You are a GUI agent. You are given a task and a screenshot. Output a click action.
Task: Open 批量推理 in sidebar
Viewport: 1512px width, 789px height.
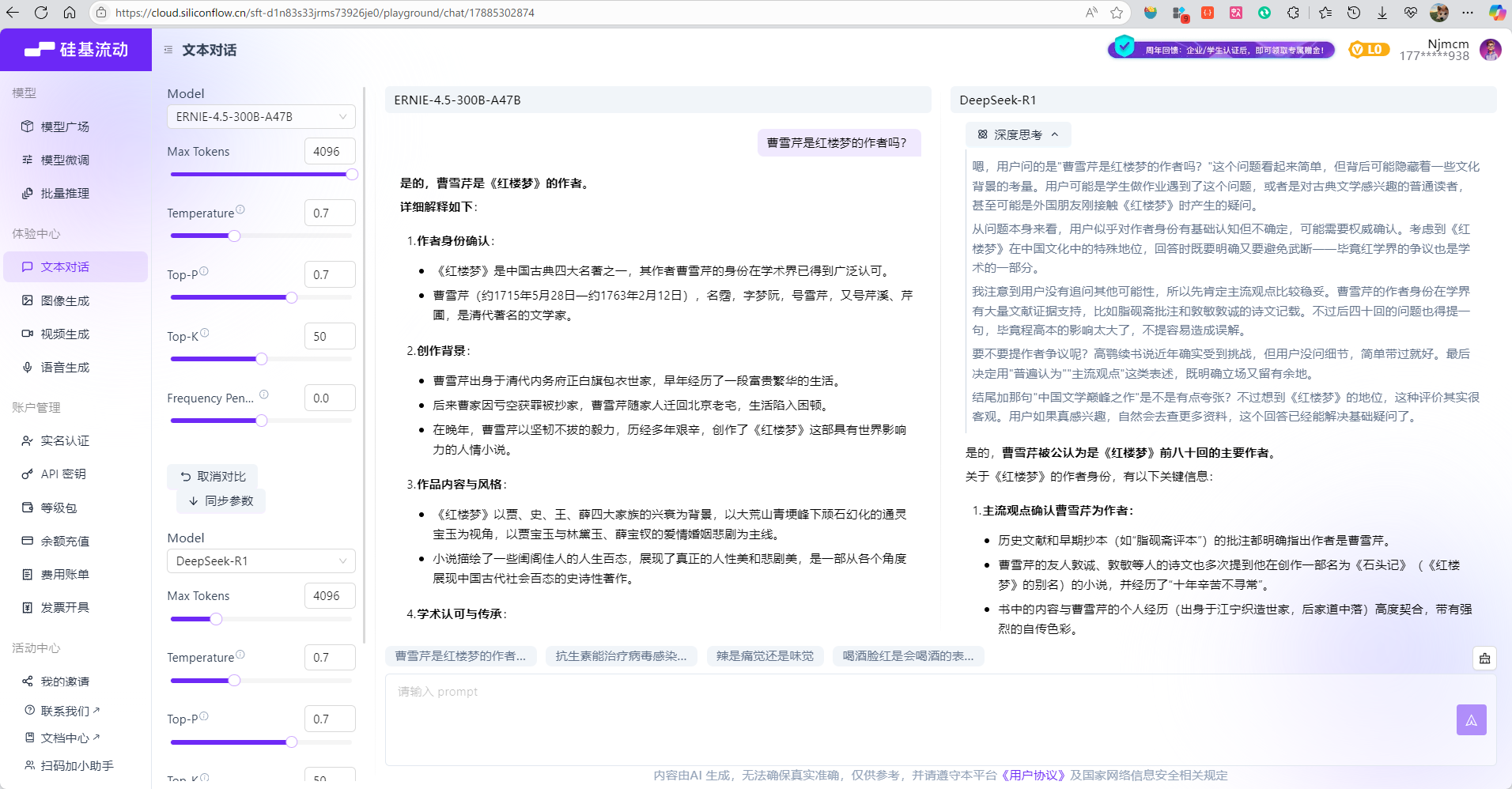click(75, 193)
